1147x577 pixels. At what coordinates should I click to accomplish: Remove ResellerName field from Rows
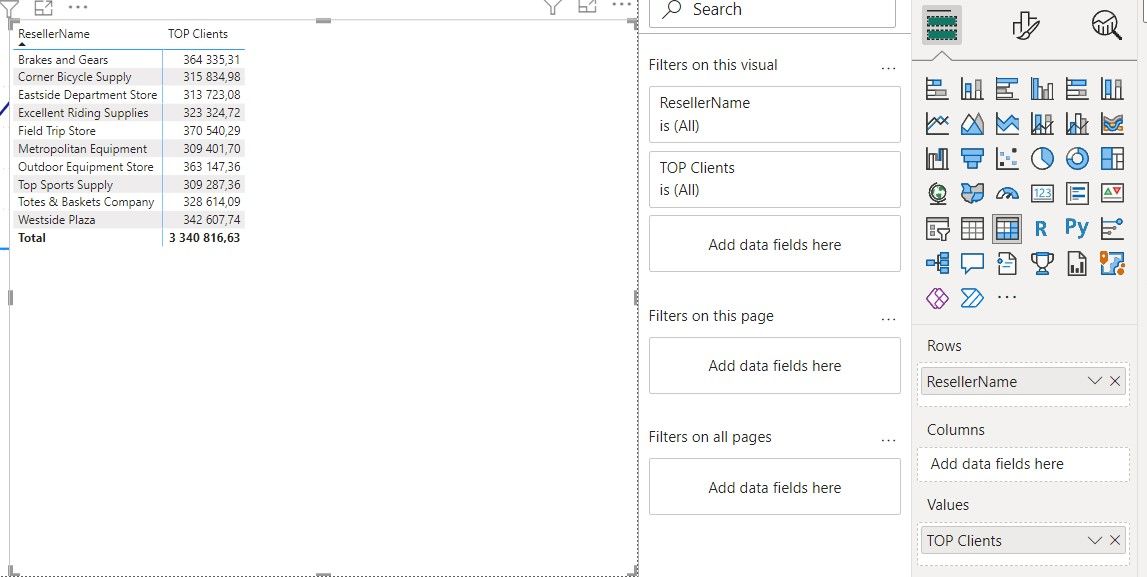[x=1115, y=381]
